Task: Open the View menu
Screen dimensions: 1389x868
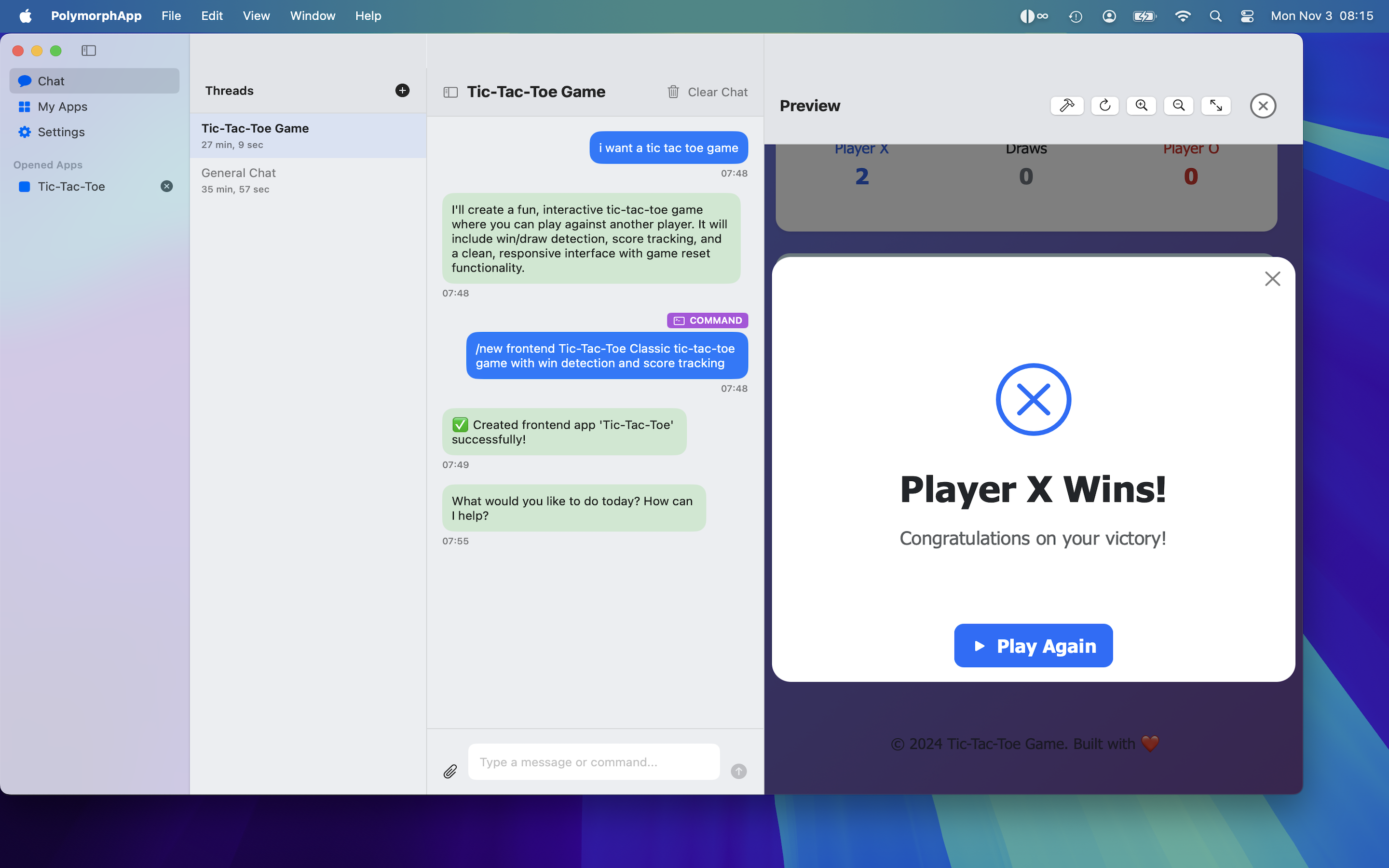Action: (256, 16)
